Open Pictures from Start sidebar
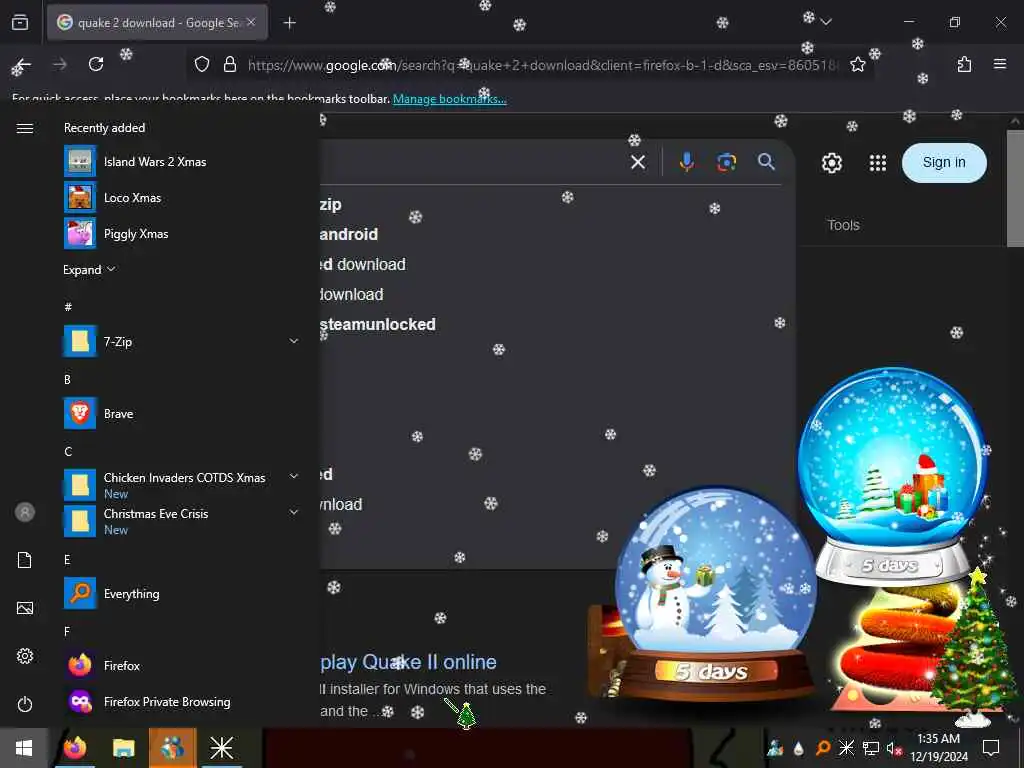The image size is (1024, 768). [25, 608]
